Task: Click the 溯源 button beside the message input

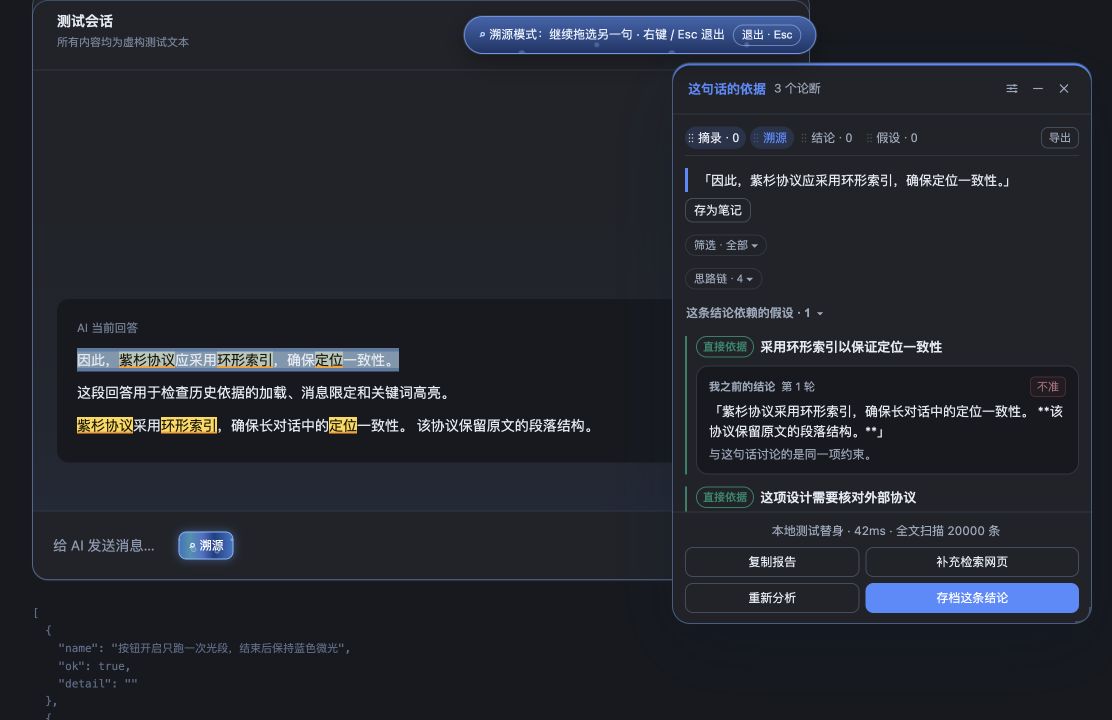Action: [x=206, y=545]
